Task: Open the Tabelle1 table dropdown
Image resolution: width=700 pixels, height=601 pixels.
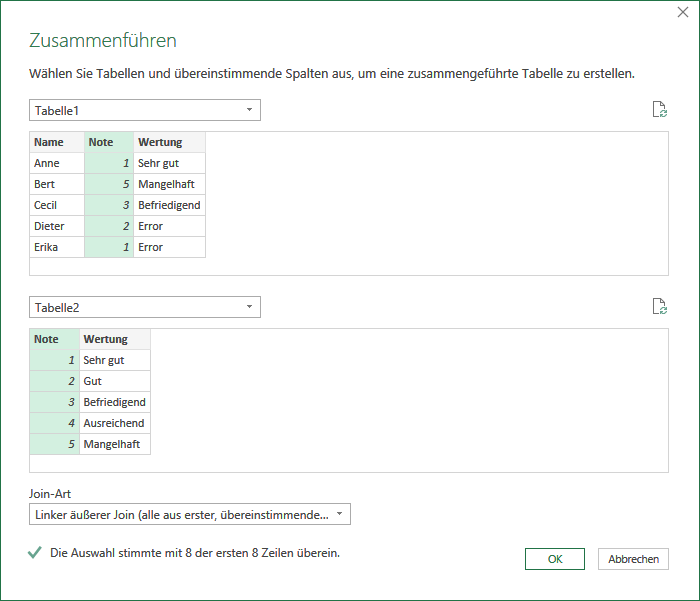Action: point(145,110)
